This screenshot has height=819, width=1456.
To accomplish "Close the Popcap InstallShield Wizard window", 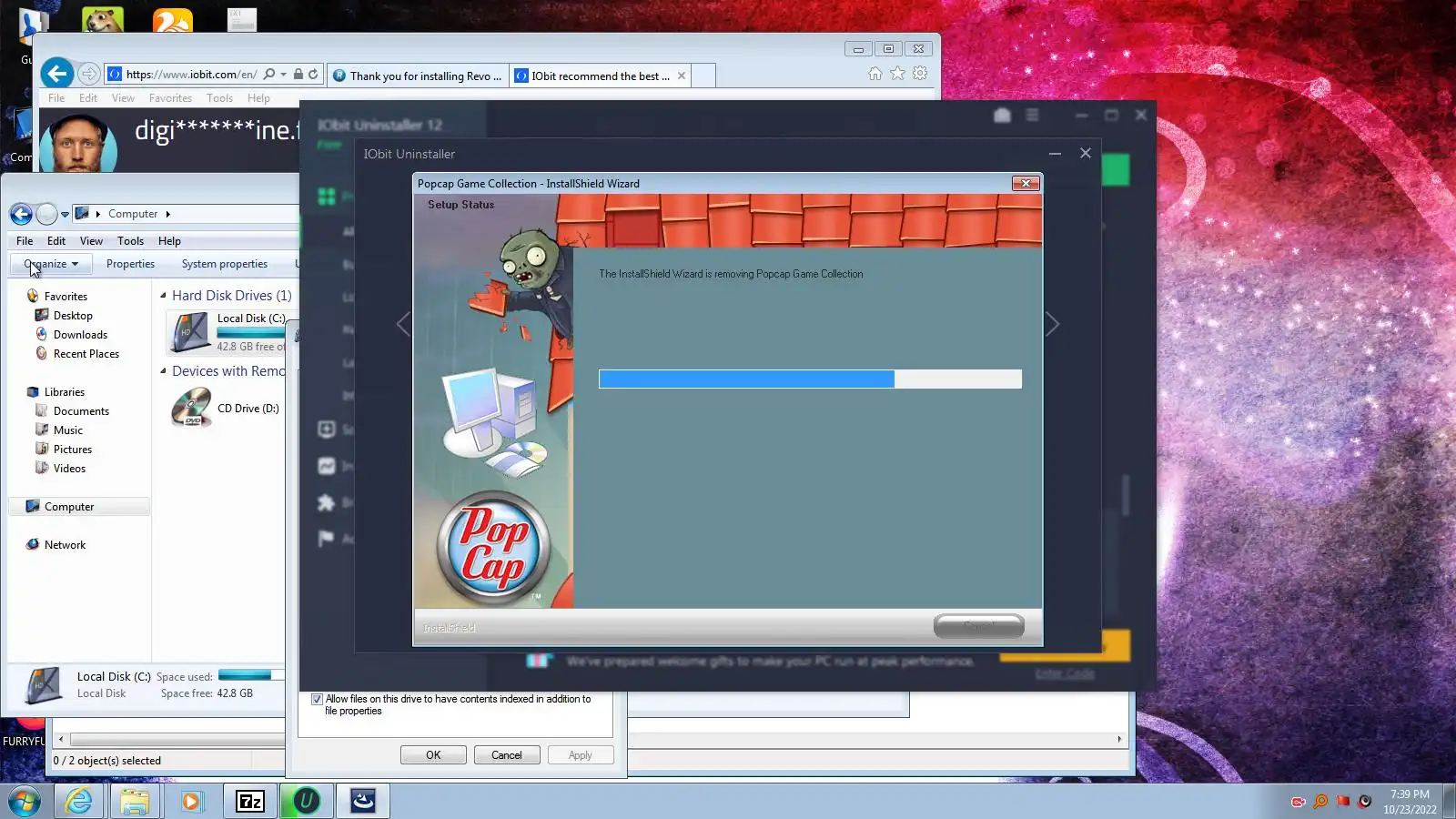I will point(1026,184).
